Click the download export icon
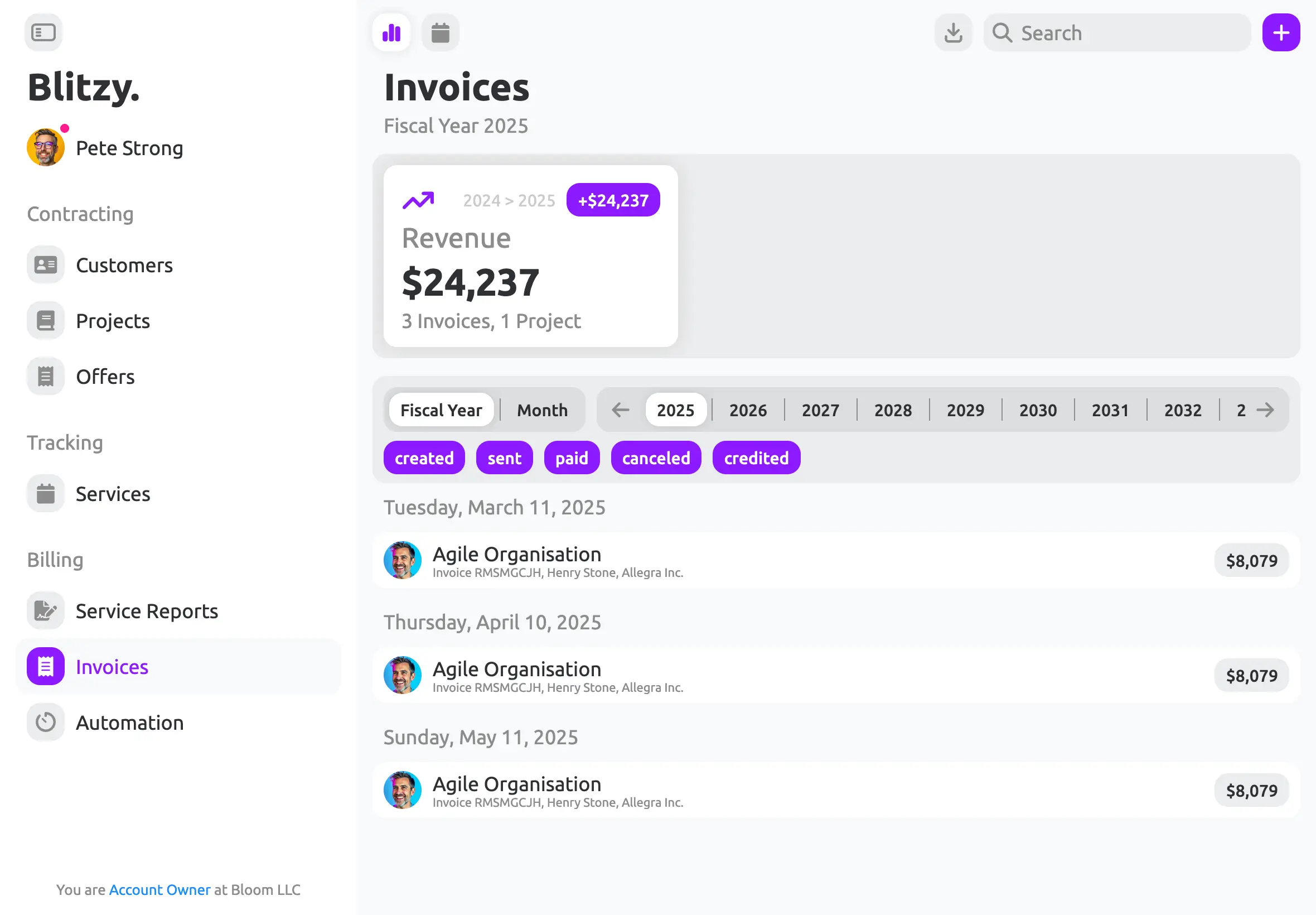1316x915 pixels. click(954, 33)
